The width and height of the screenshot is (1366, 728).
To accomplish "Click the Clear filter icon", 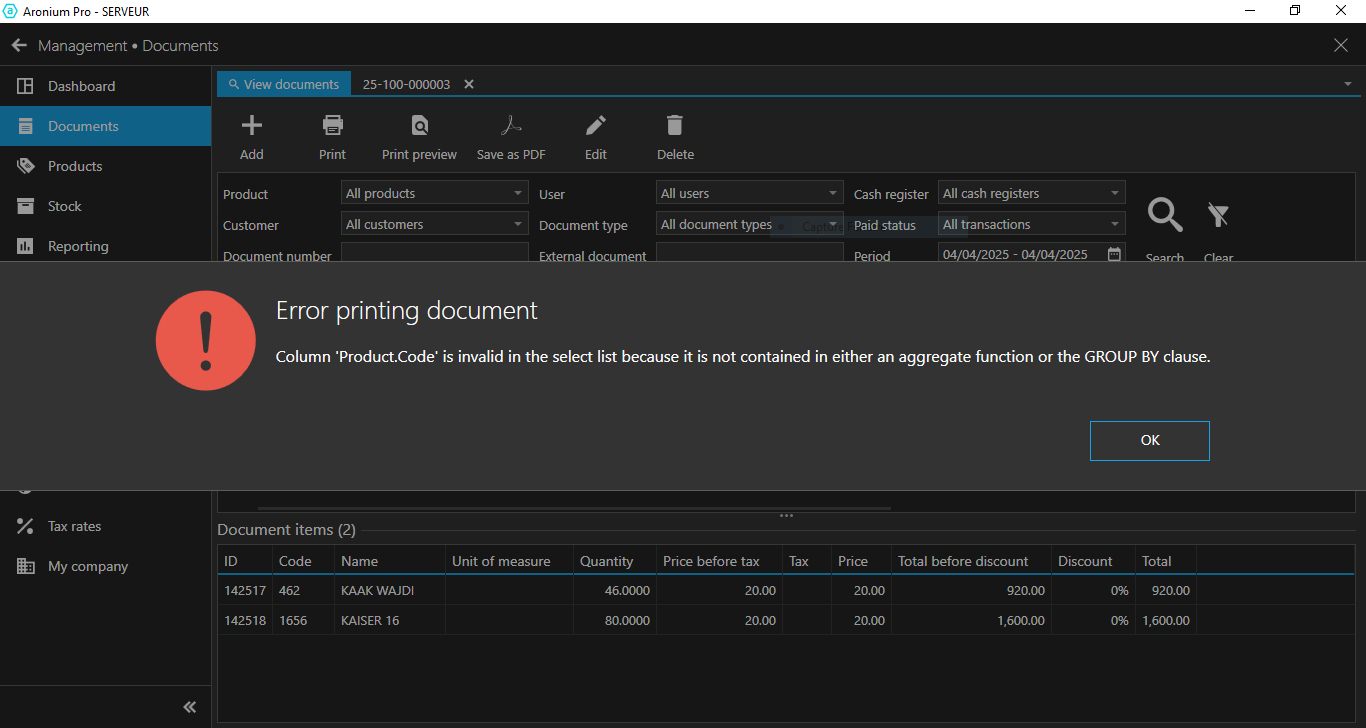I will [1218, 215].
